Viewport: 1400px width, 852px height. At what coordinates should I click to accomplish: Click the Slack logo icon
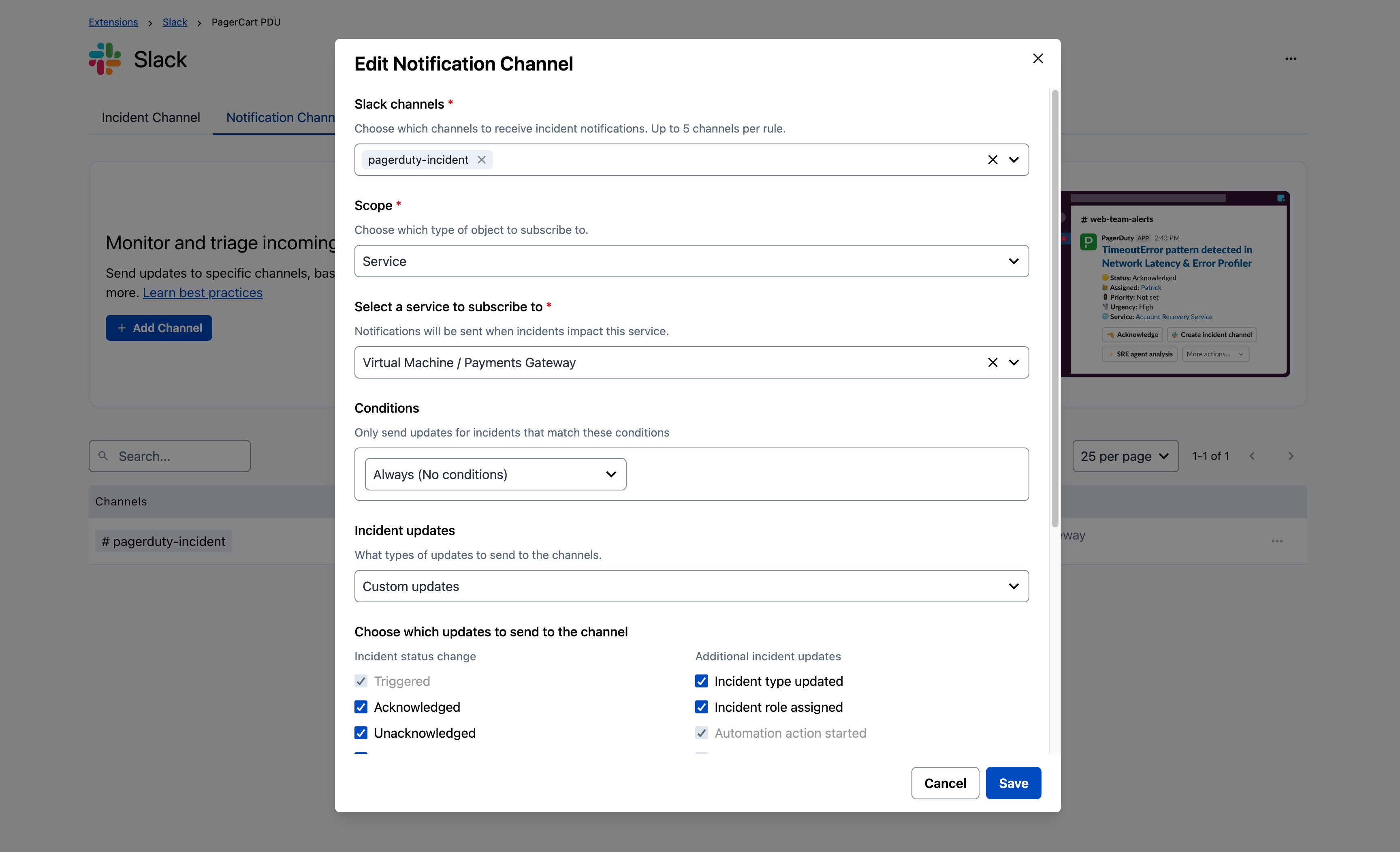click(x=105, y=58)
